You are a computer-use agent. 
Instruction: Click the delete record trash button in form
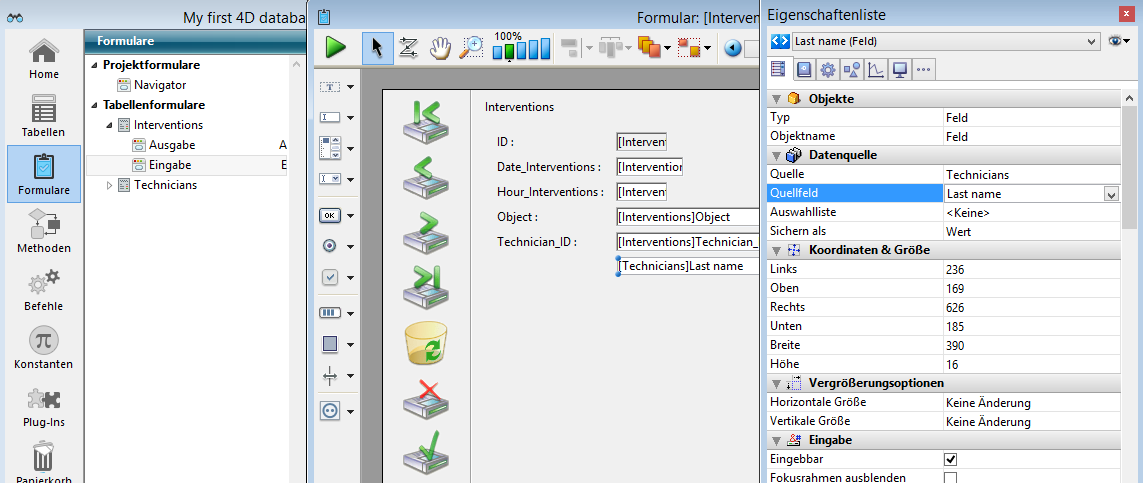pos(427,344)
